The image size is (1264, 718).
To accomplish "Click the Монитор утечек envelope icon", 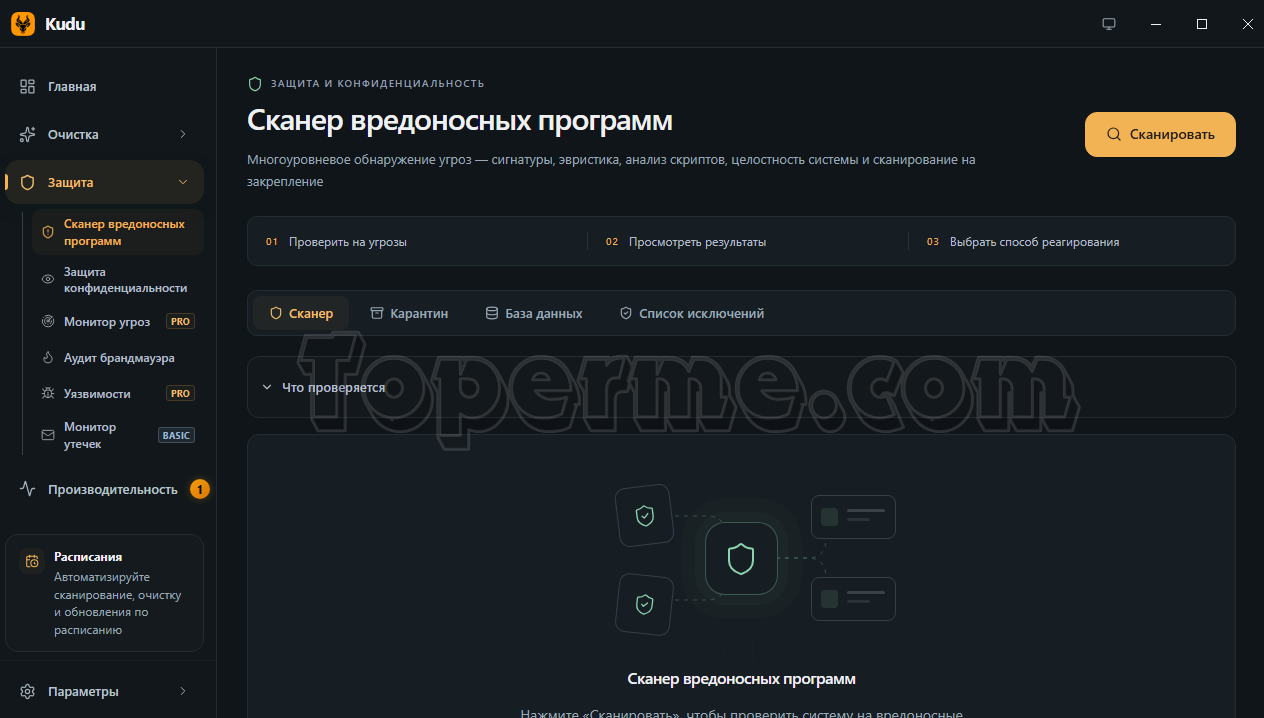I will pyautogui.click(x=48, y=435).
